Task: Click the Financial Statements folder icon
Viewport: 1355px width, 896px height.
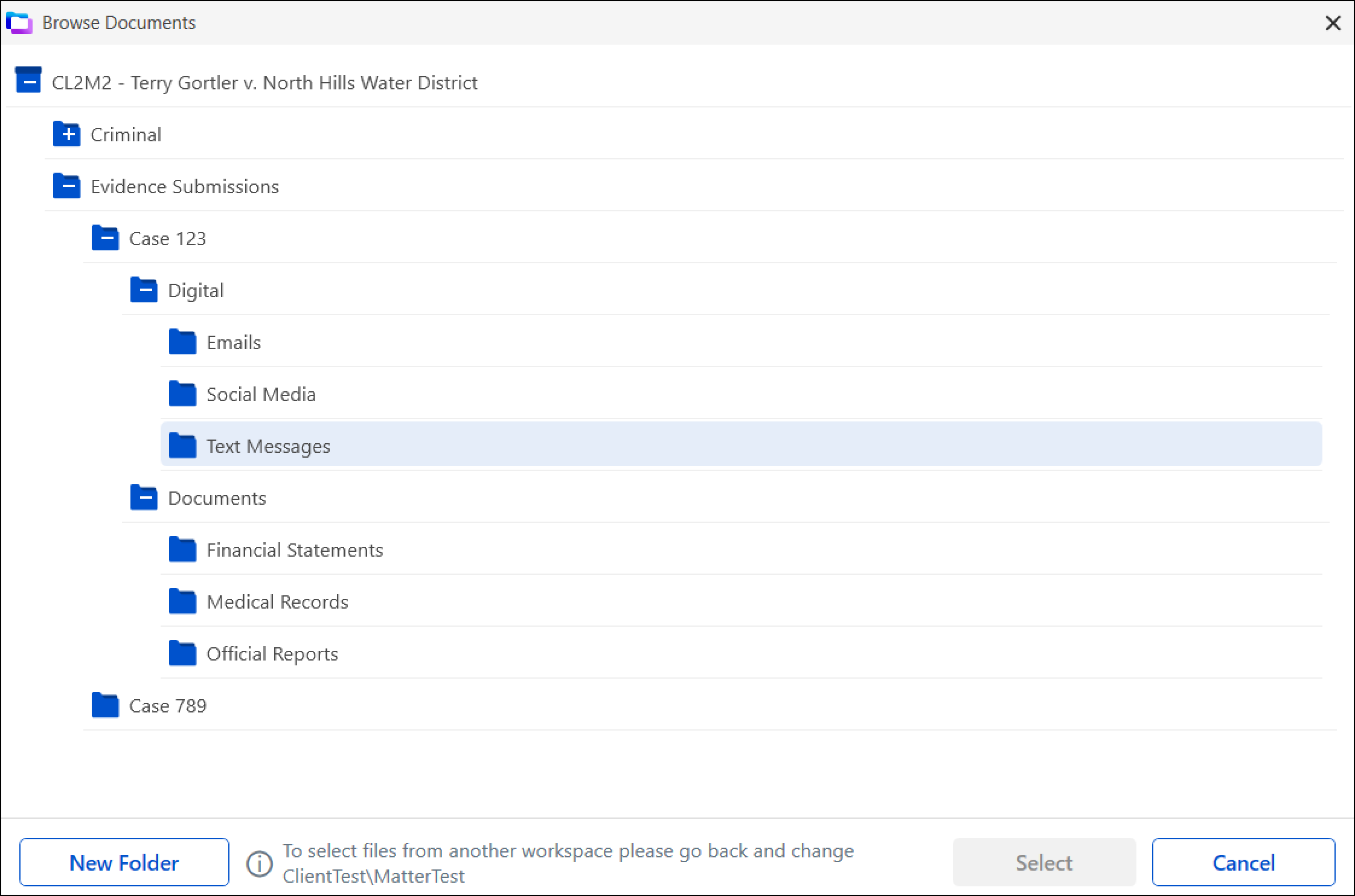Action: click(182, 549)
